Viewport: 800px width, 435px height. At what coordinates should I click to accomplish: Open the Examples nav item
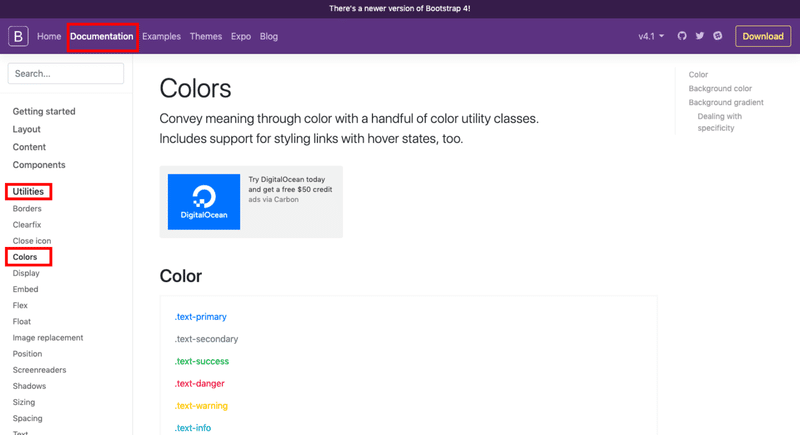161,37
